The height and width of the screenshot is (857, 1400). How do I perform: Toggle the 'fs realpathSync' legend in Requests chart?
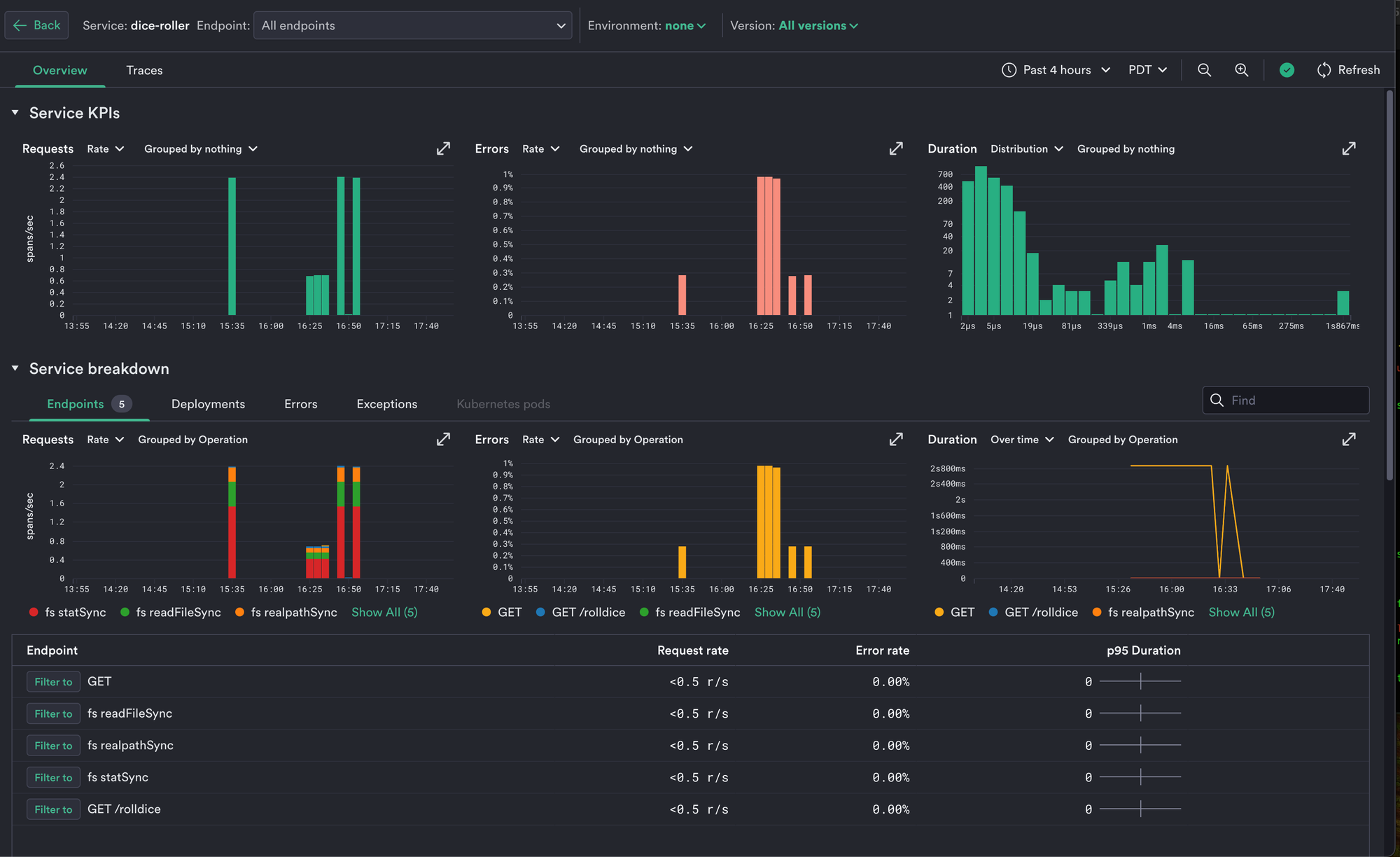click(x=286, y=612)
